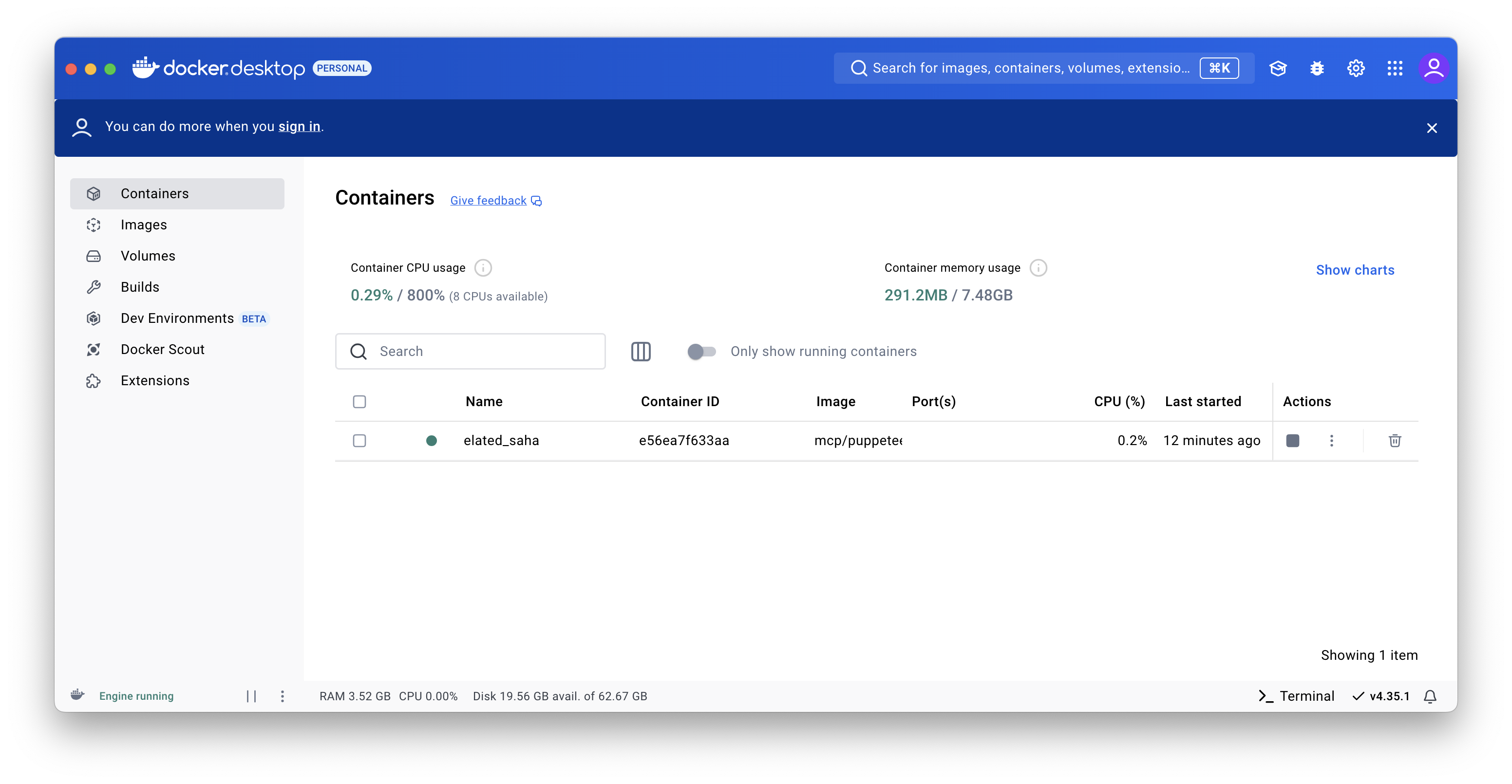Screen dimensions: 1512x784
Task: Open the notifications bell icon
Action: pos(1430,696)
